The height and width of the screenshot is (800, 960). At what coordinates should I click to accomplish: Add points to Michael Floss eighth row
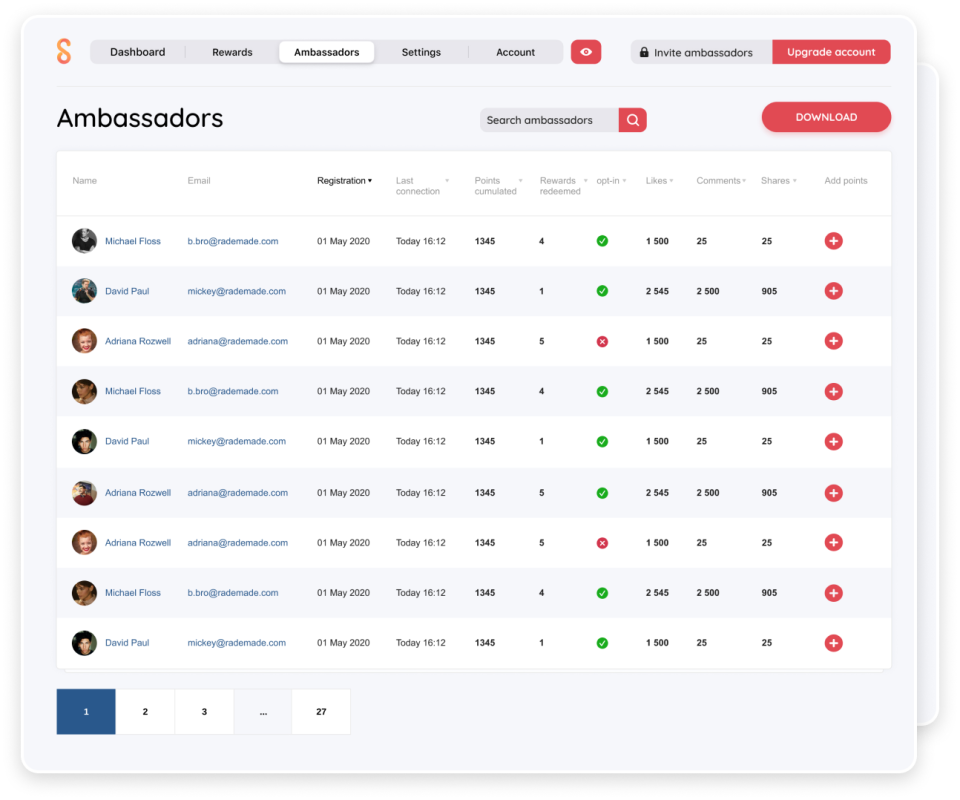tap(833, 593)
